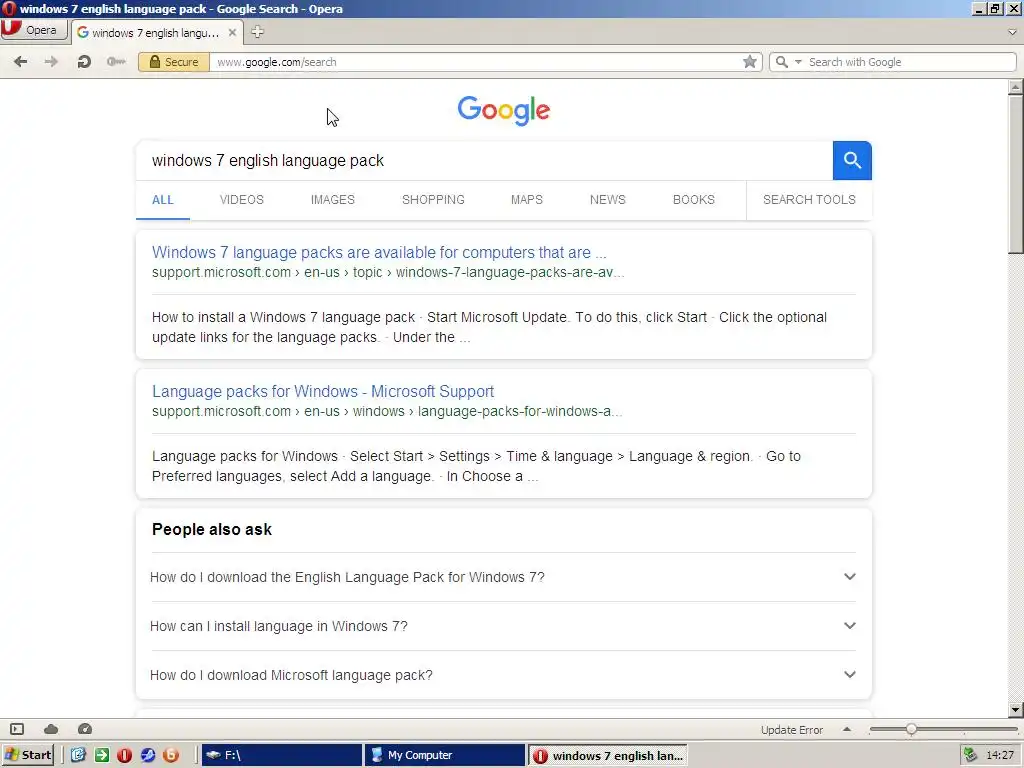The image size is (1024, 768).
Task: Click the www.google.com/search address field
Action: [475, 61]
